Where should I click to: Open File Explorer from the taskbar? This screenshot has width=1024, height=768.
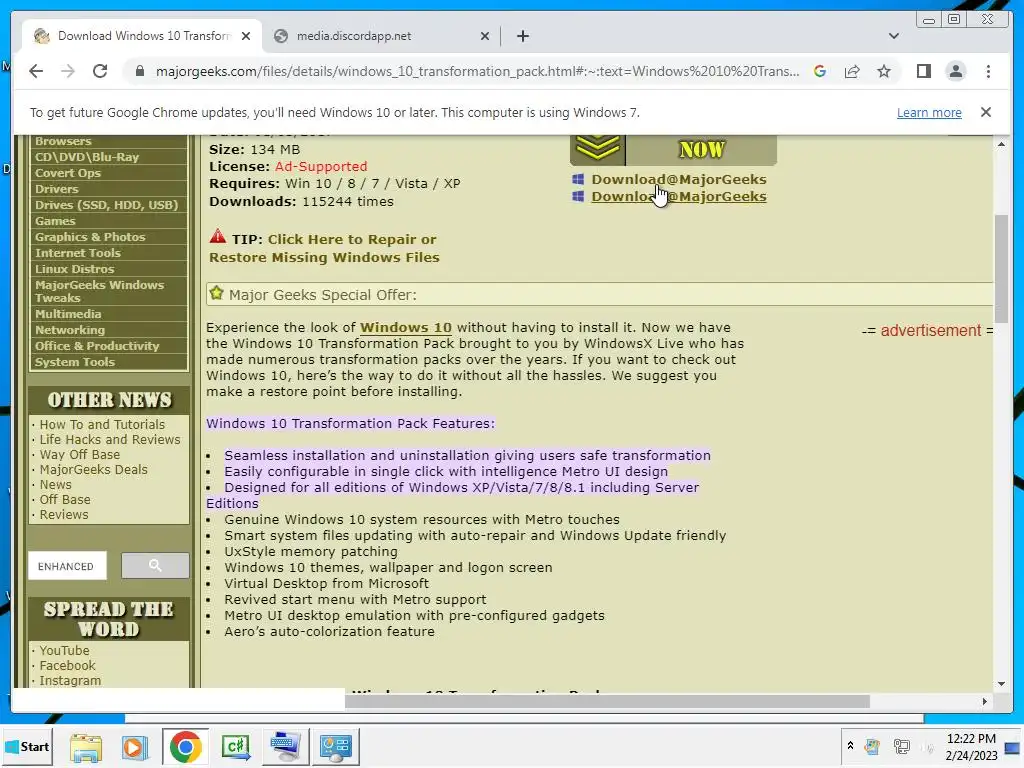coord(86,747)
